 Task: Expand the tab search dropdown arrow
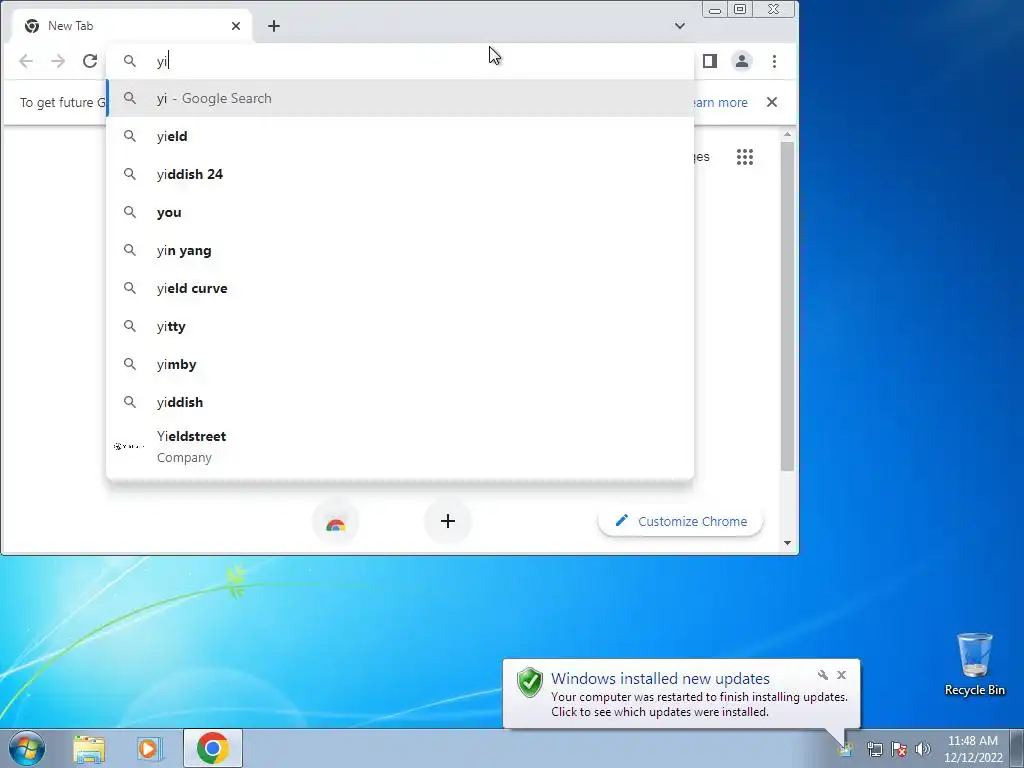coord(680,26)
